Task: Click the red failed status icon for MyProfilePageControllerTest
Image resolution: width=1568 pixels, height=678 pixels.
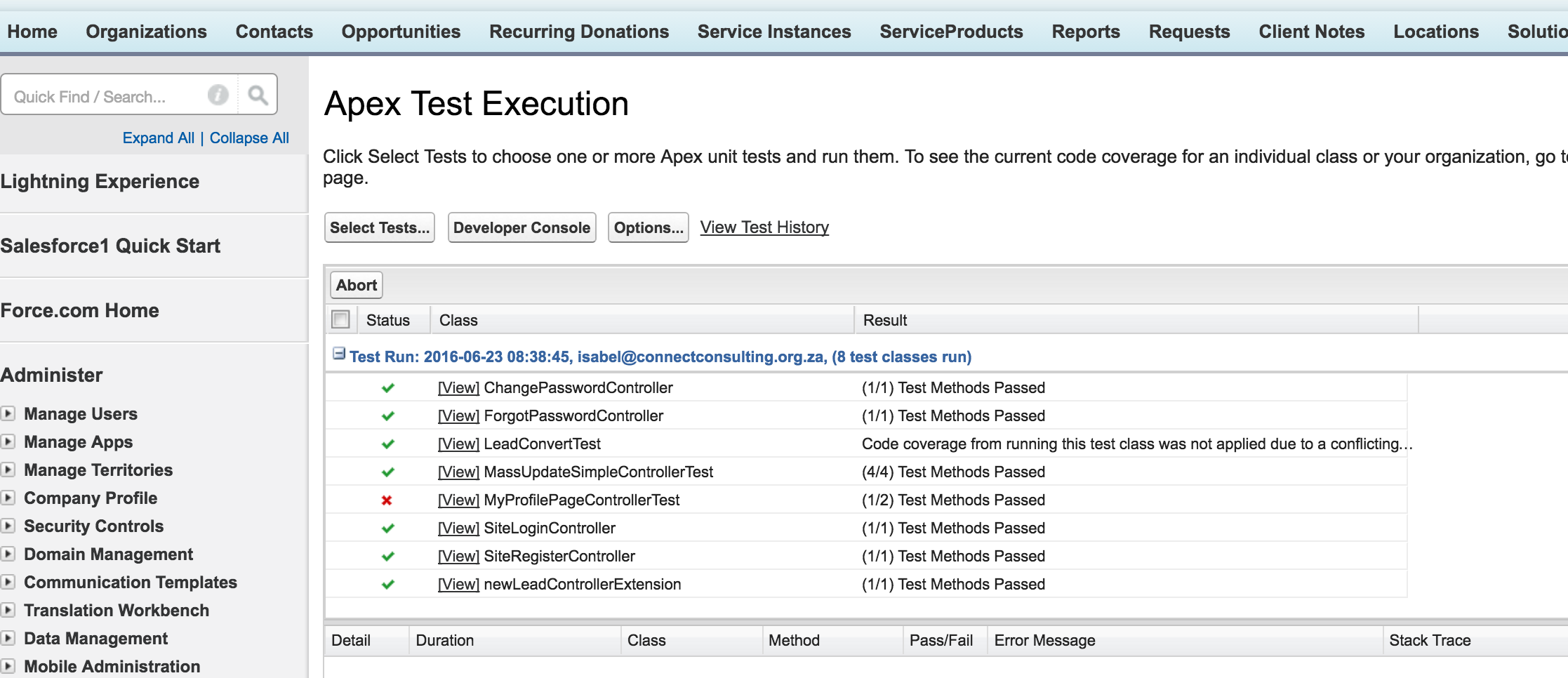Action: (x=387, y=500)
